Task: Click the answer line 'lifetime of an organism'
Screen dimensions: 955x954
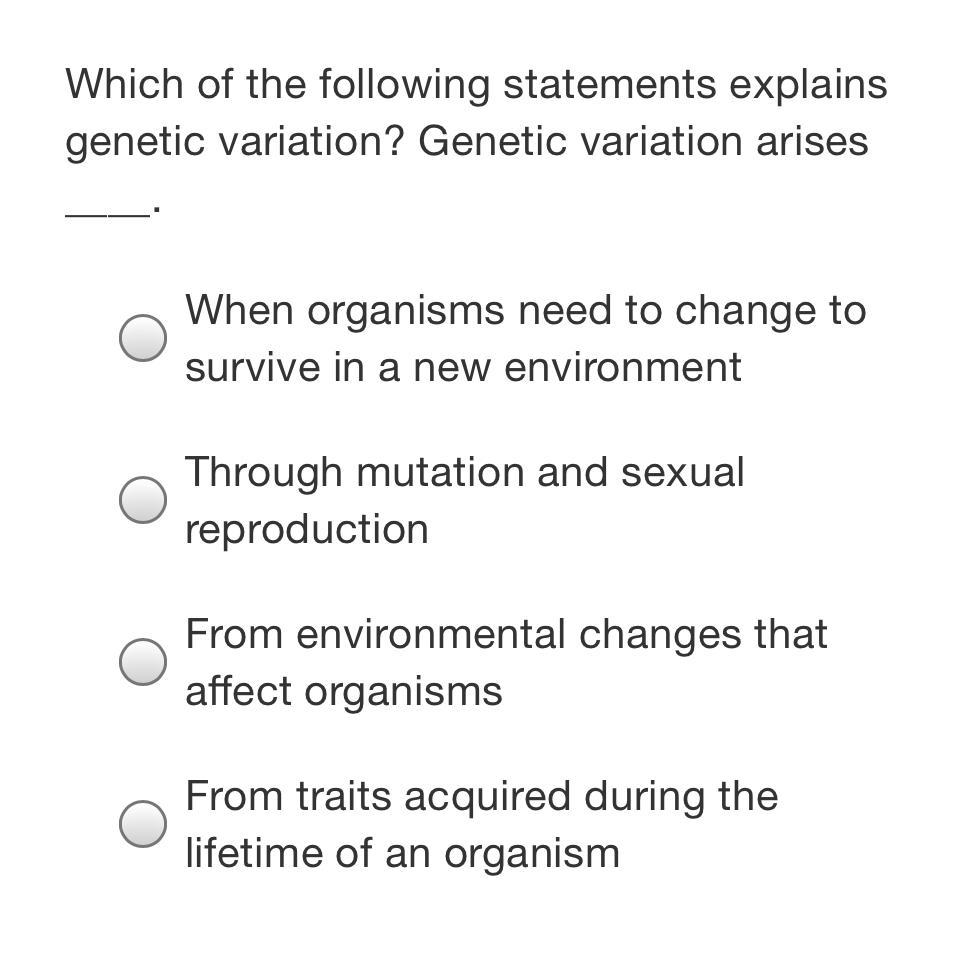Action: [403, 855]
